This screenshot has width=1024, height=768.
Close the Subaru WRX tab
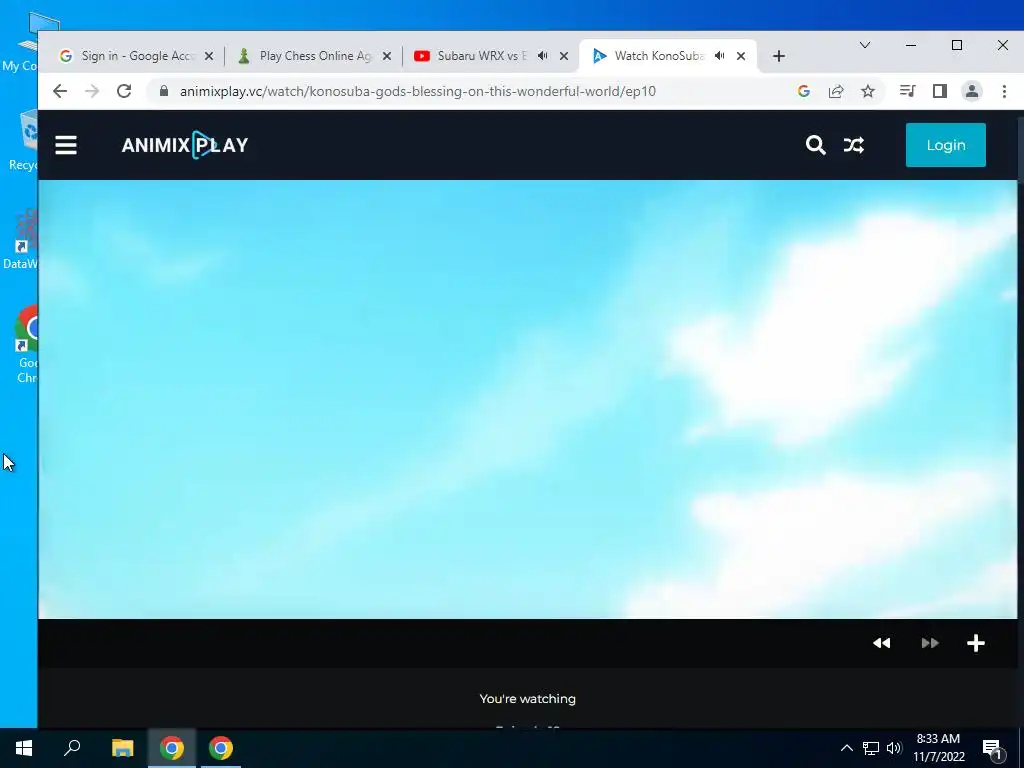[564, 56]
